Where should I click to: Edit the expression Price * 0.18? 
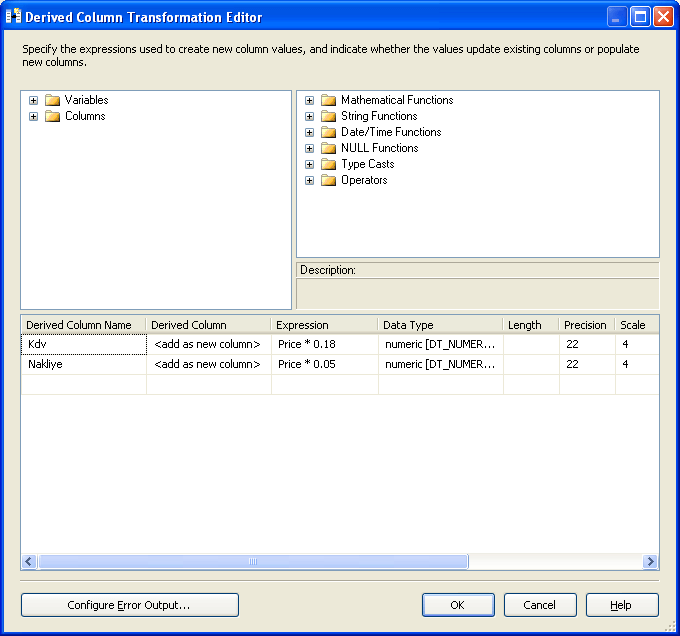point(324,344)
